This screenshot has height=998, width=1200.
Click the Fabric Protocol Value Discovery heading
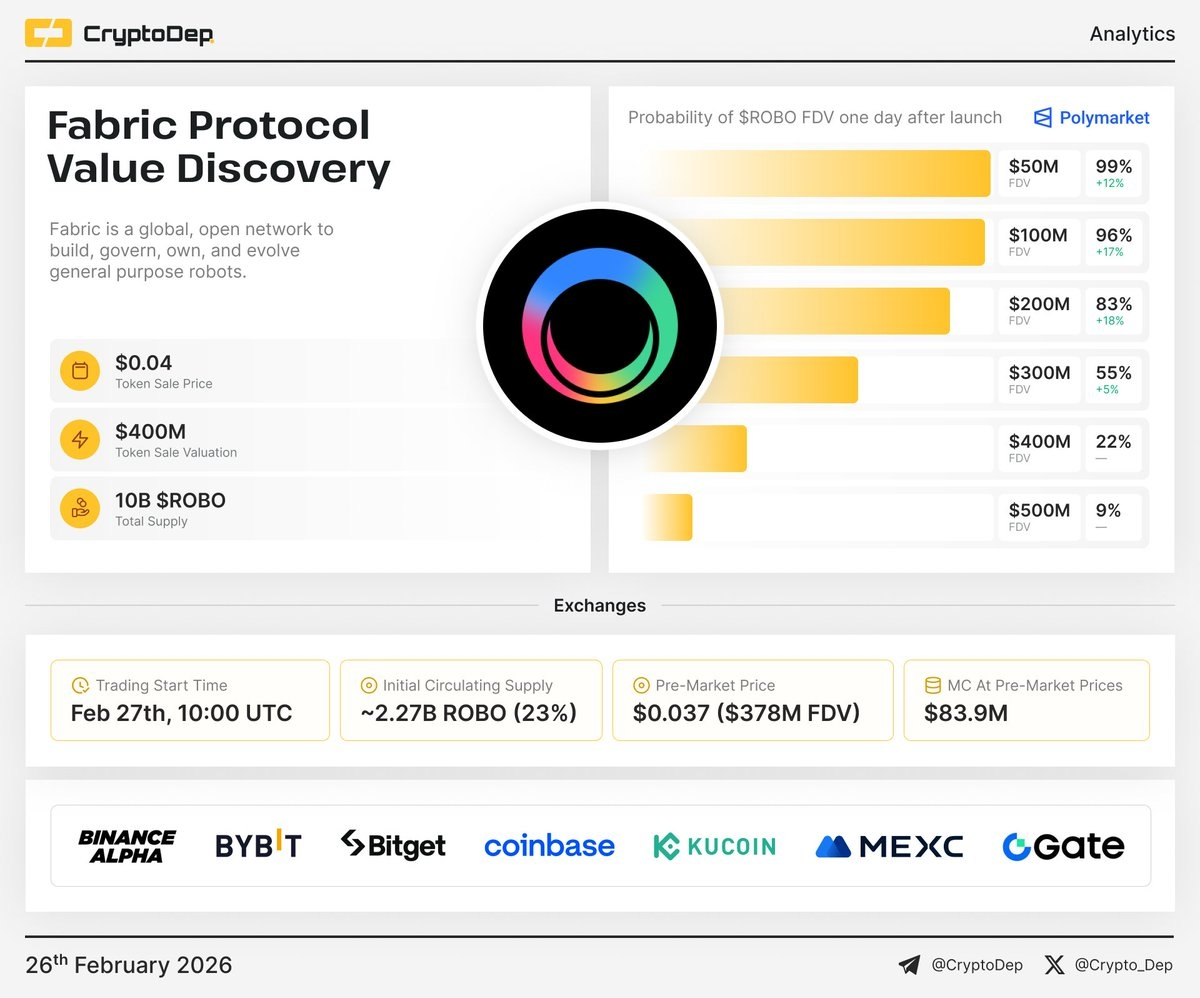[219, 147]
